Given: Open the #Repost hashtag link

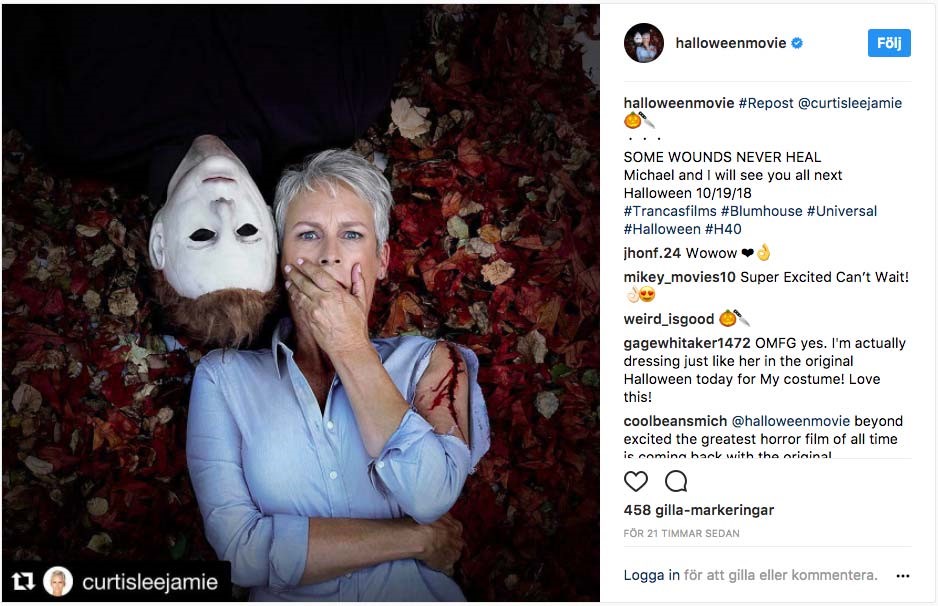Looking at the screenshot, I should tap(766, 103).
